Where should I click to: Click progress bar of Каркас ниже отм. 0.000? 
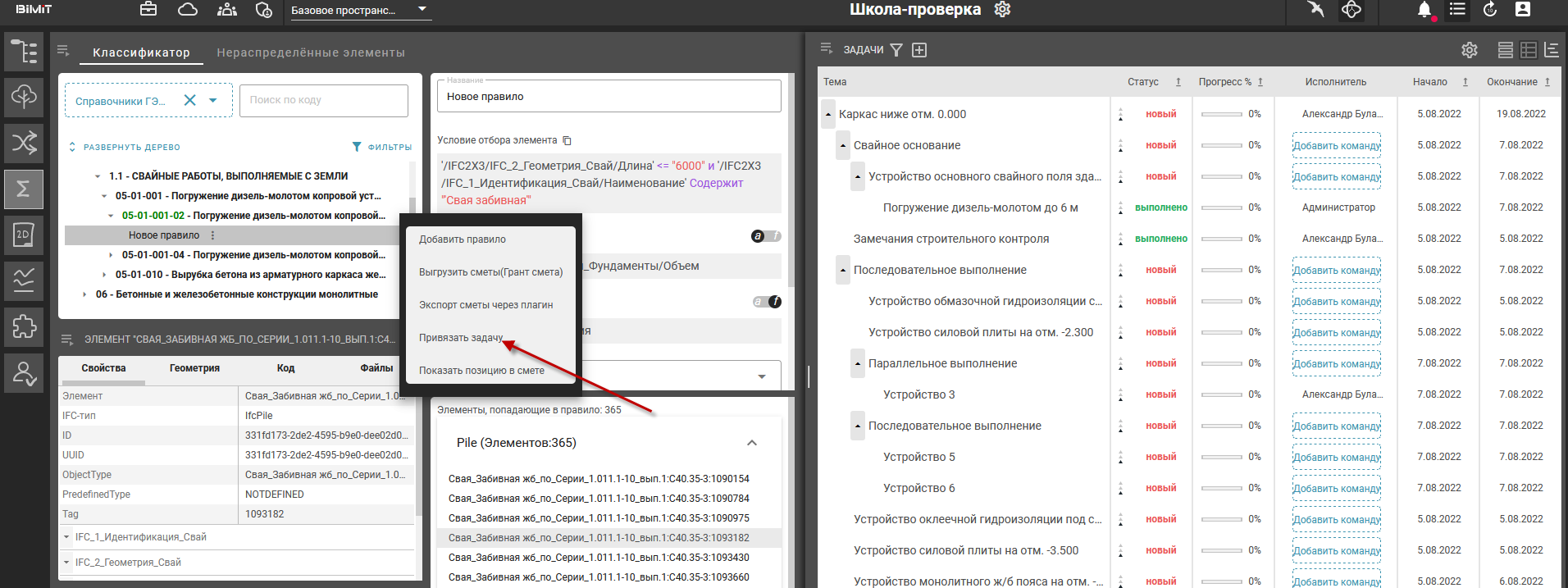coord(1221,115)
